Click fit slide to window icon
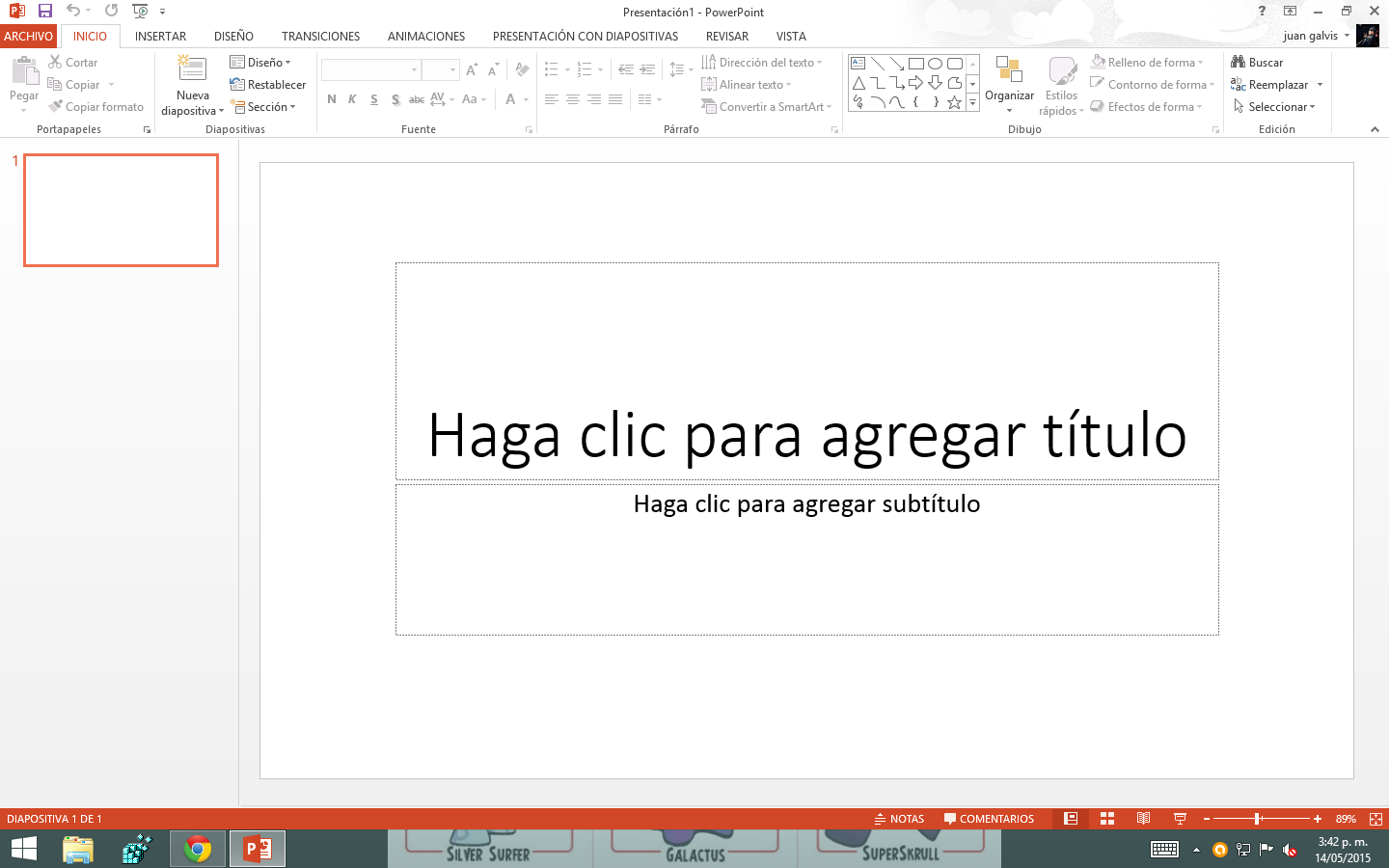The width and height of the screenshot is (1389, 868). tap(1375, 819)
